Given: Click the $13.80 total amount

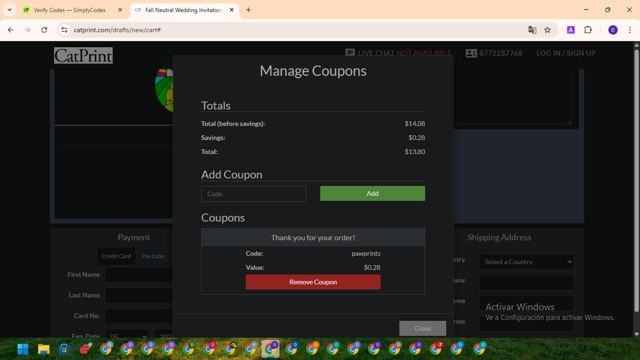Looking at the screenshot, I should pos(415,151).
